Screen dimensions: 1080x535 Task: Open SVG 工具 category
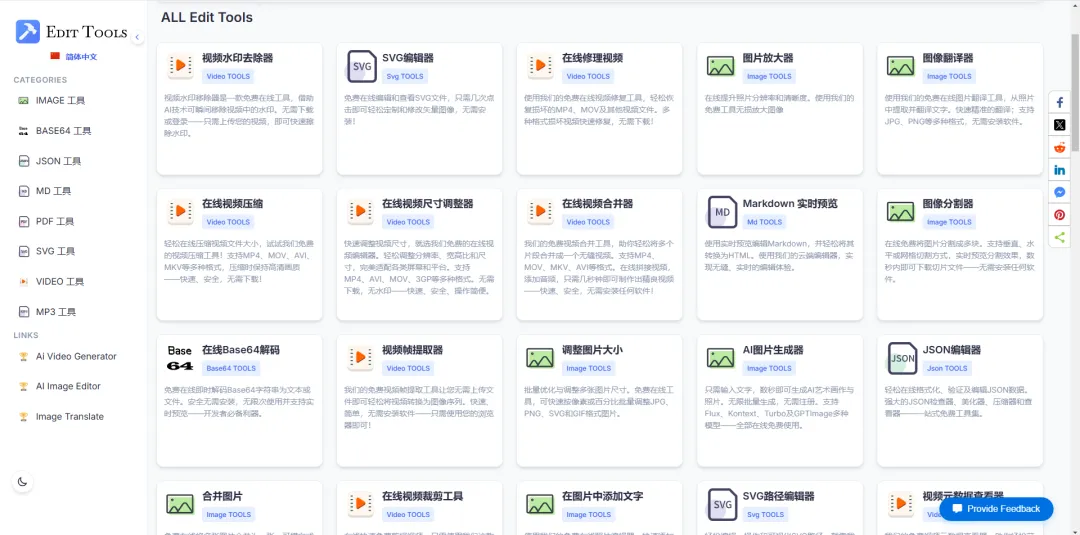(x=55, y=251)
